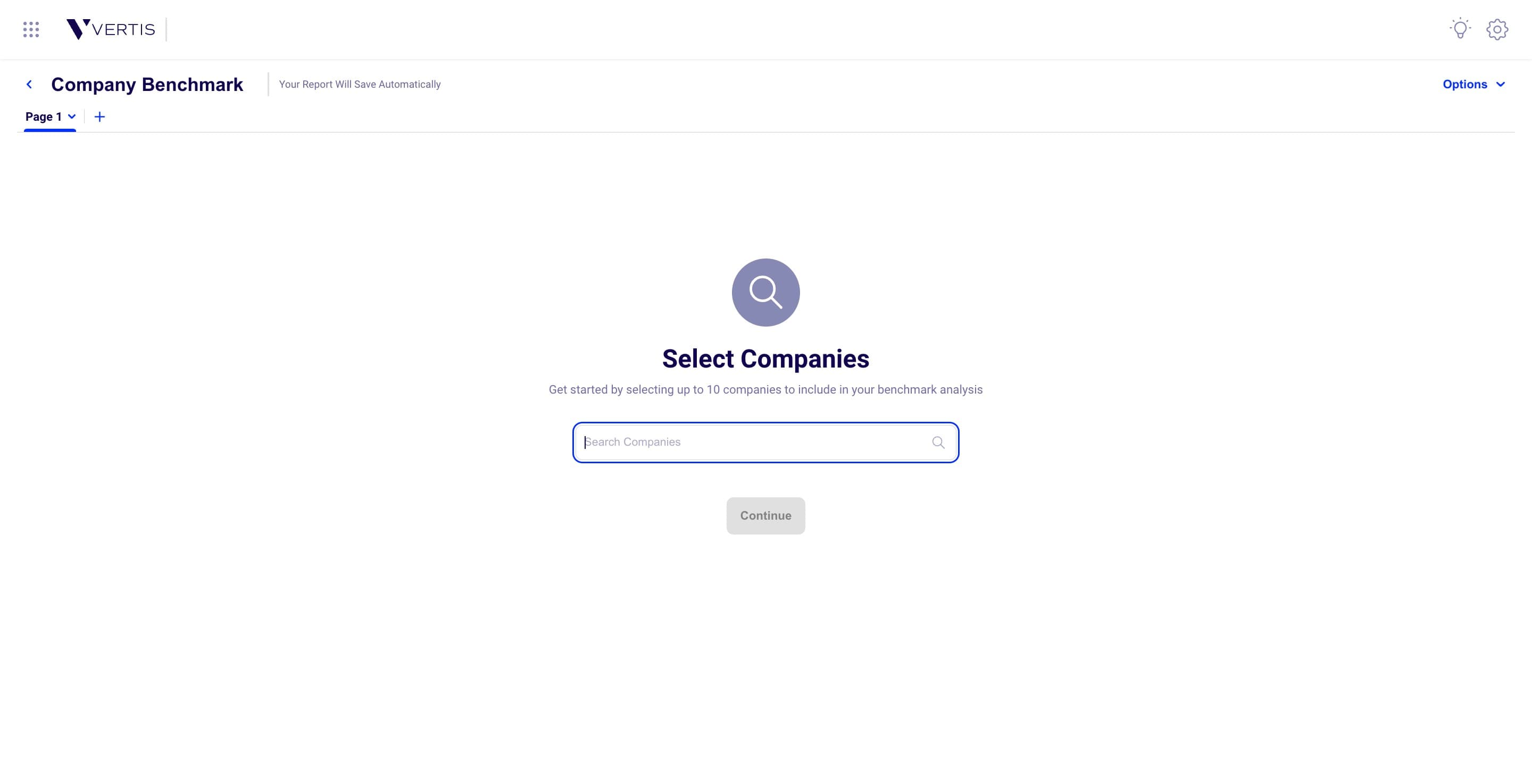The height and width of the screenshot is (784, 1532).
Task: Open the Page 1 chevron menu
Action: (72, 116)
